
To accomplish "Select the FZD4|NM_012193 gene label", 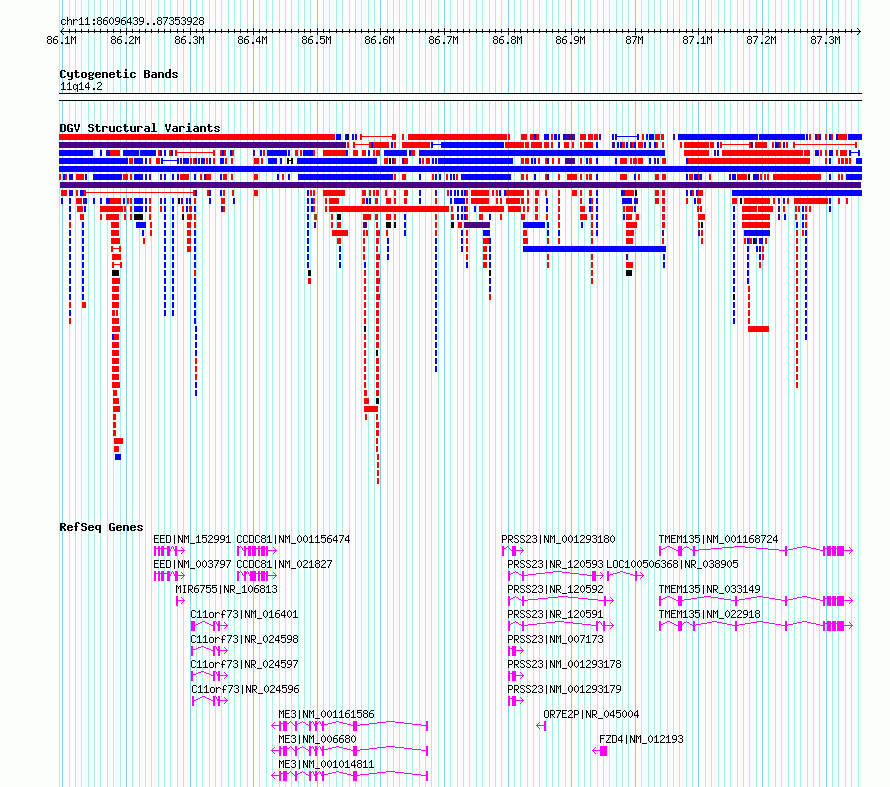I will [x=641, y=739].
